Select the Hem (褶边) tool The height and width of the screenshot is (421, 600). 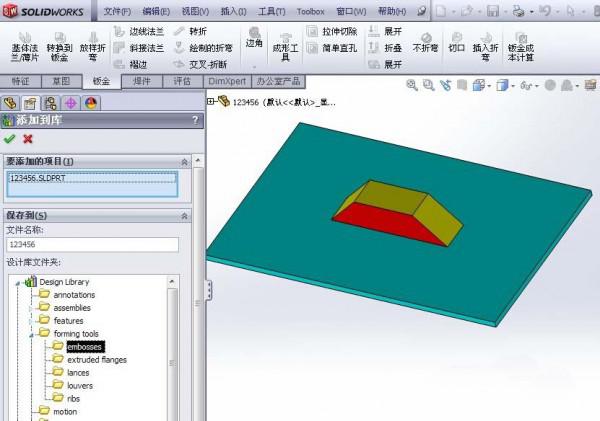coord(130,64)
